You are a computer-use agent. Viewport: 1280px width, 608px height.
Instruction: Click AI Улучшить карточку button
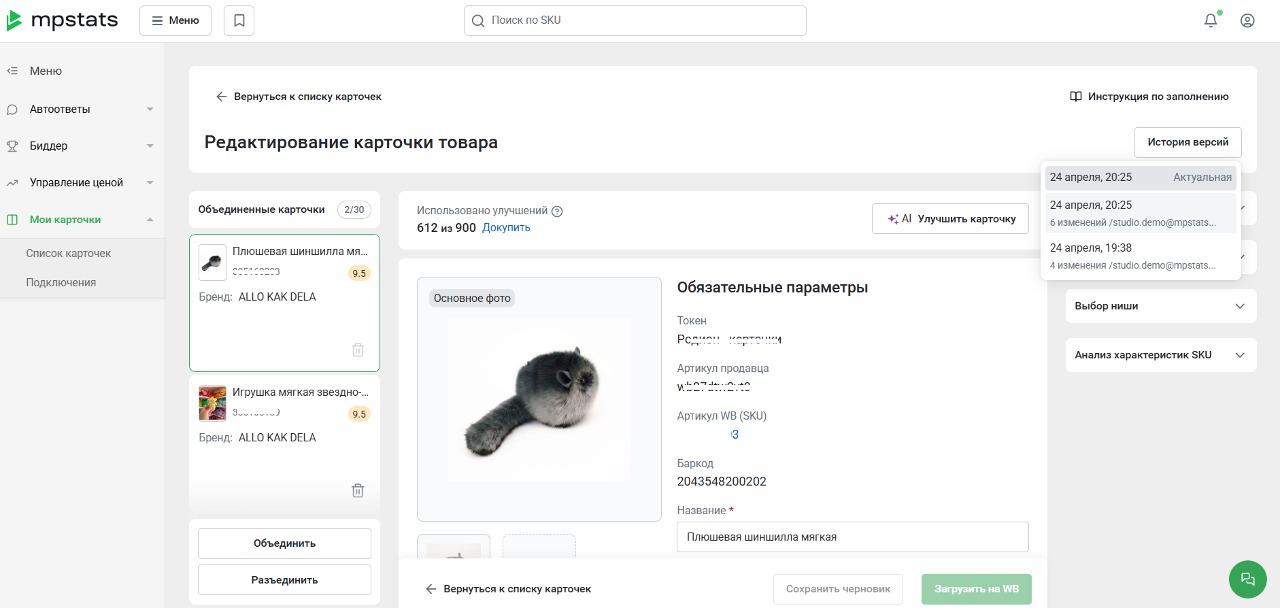point(950,218)
